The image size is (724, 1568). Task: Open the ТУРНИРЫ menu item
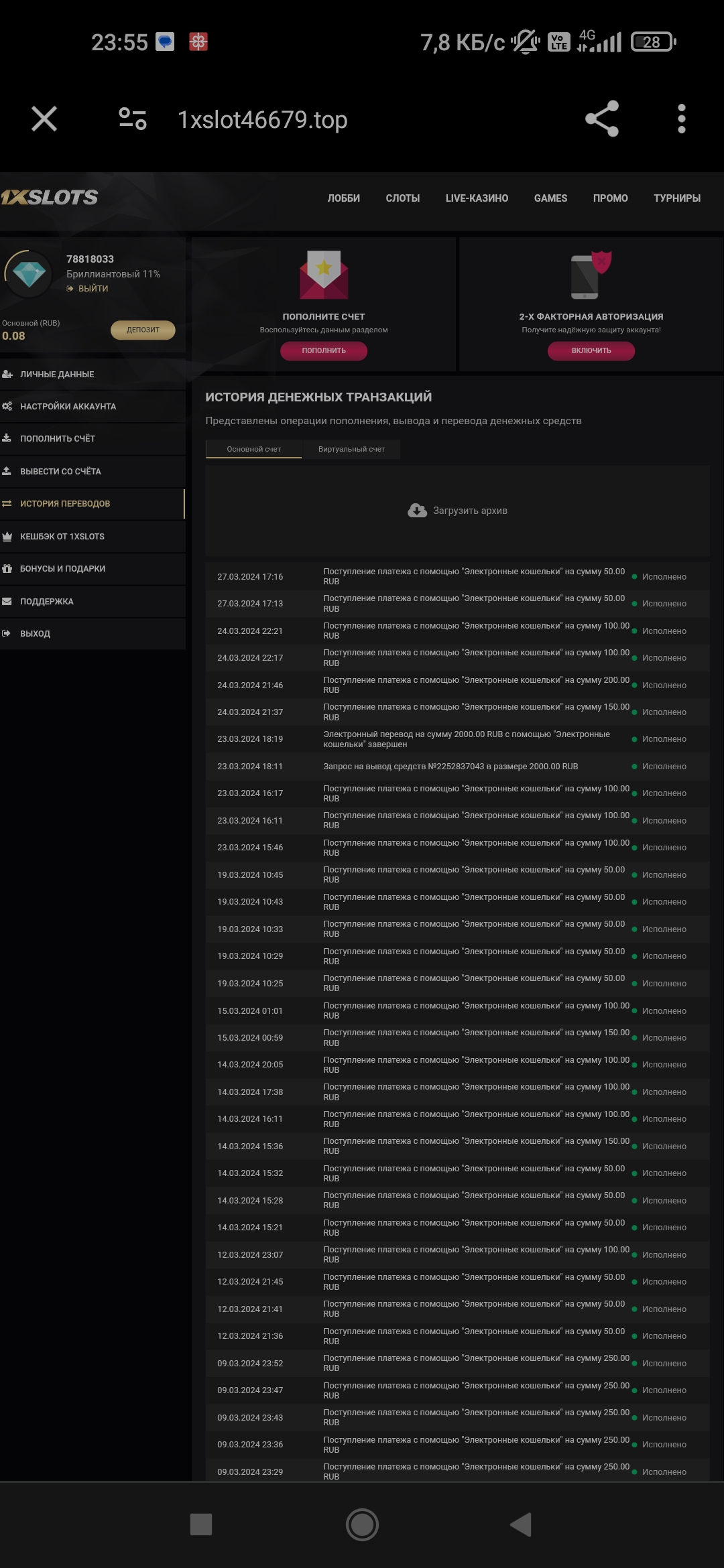(677, 198)
